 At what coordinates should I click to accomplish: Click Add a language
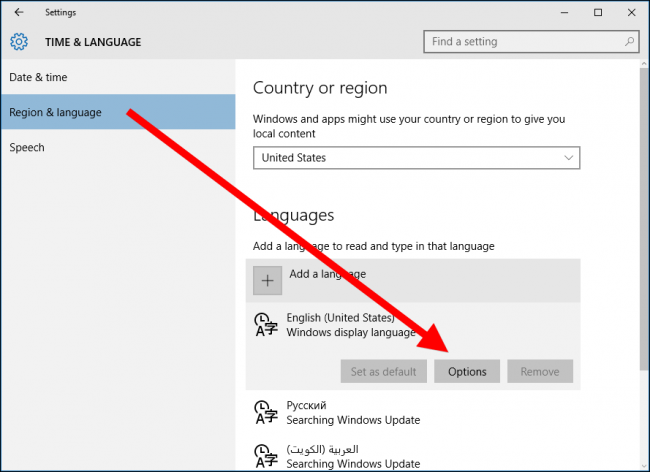(x=413, y=281)
